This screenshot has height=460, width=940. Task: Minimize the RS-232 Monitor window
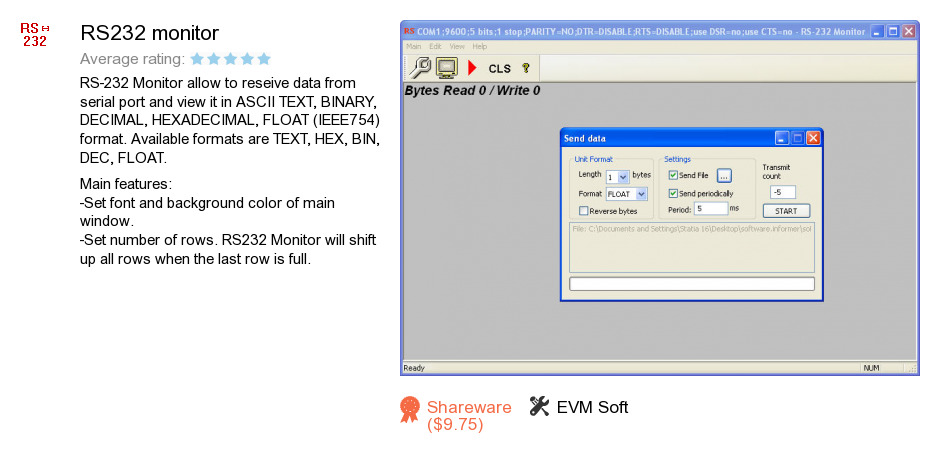(x=878, y=31)
